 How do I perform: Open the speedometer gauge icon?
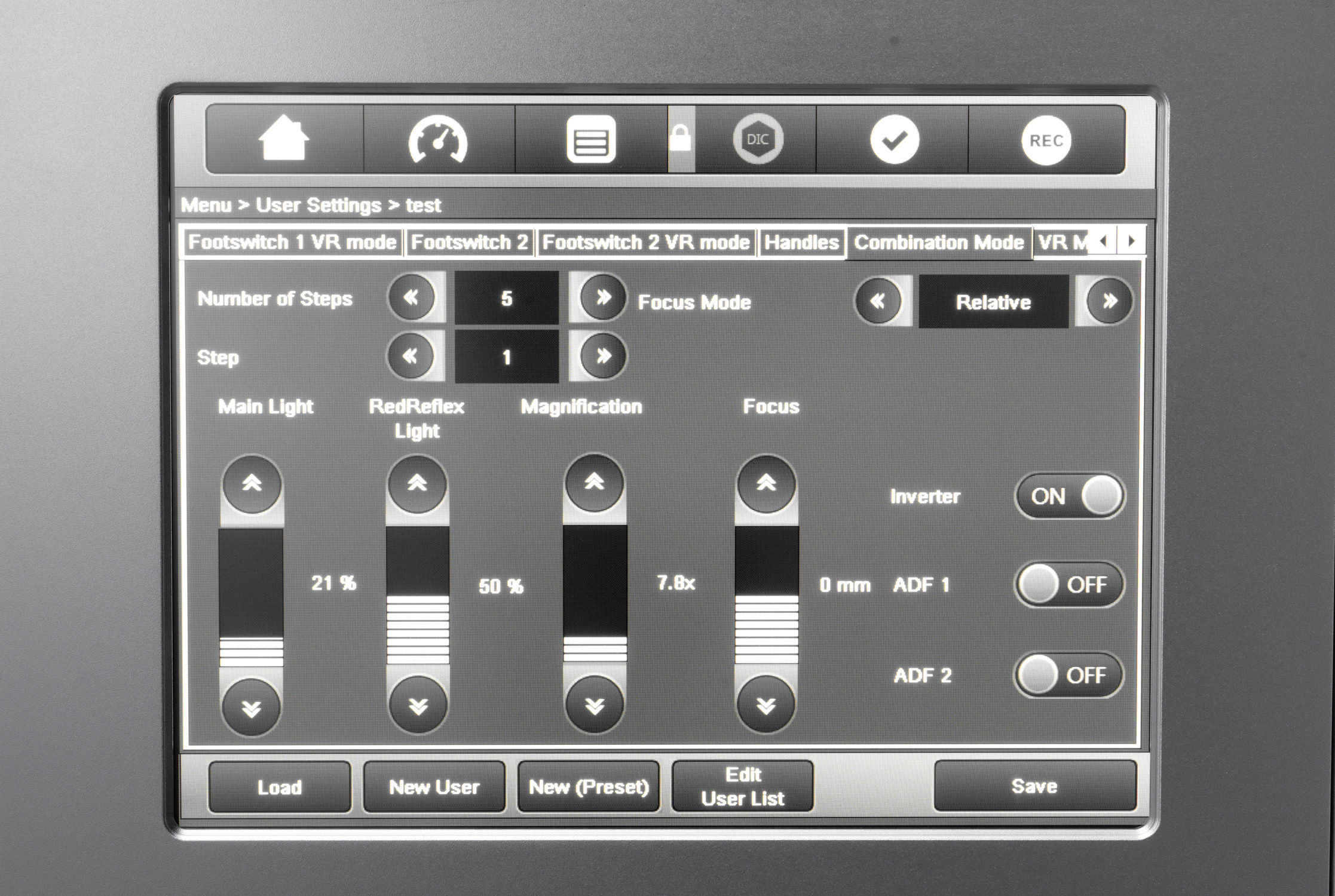pos(438,140)
